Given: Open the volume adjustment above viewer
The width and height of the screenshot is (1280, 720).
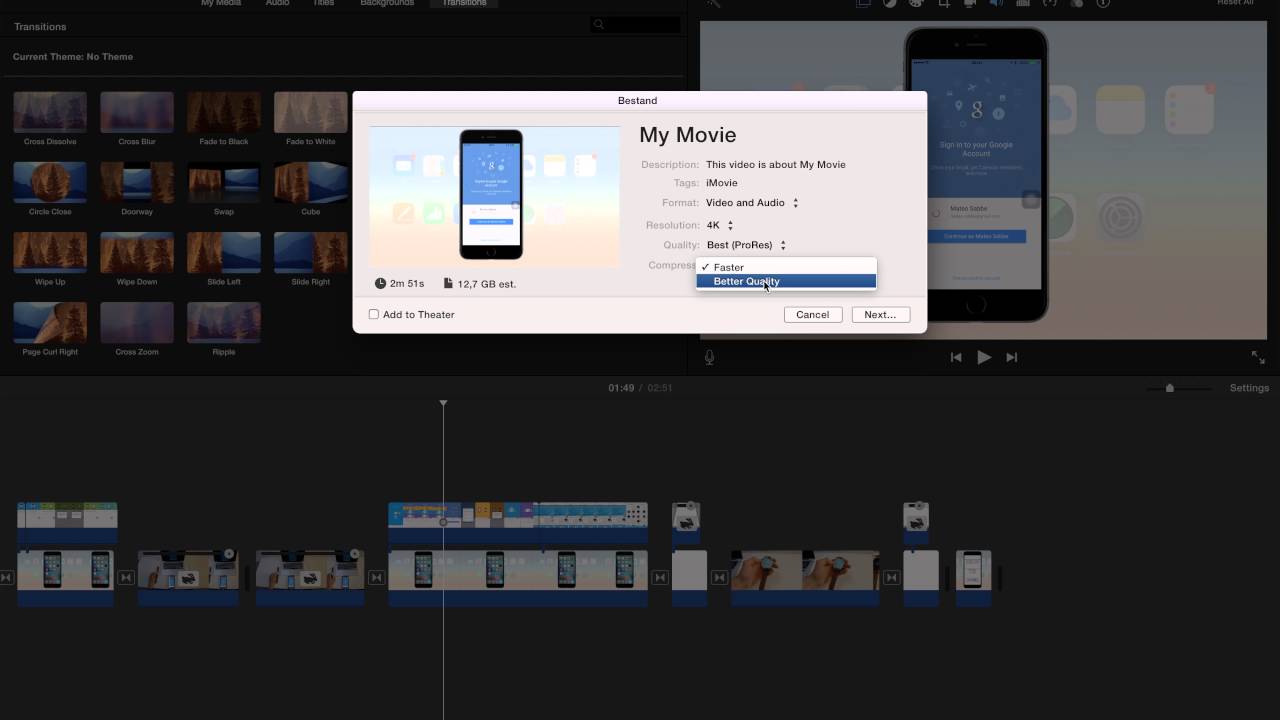Looking at the screenshot, I should point(996,3).
